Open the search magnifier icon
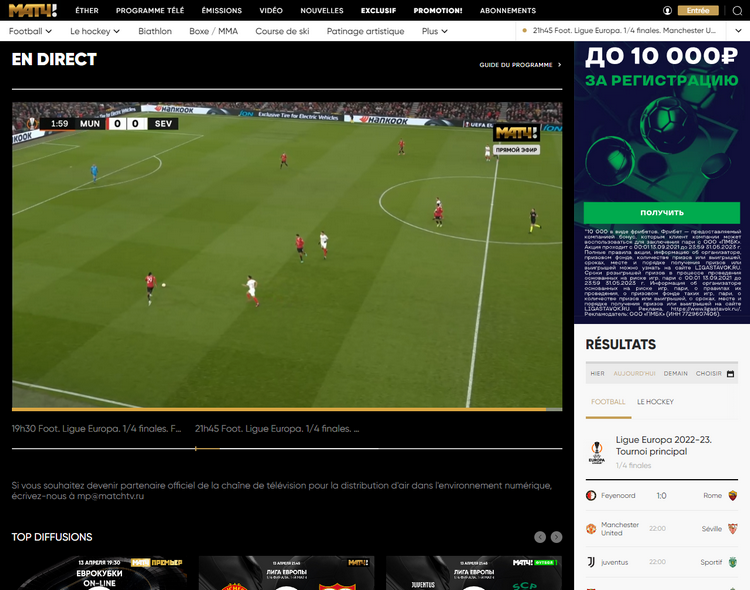The width and height of the screenshot is (750, 590). tap(737, 11)
